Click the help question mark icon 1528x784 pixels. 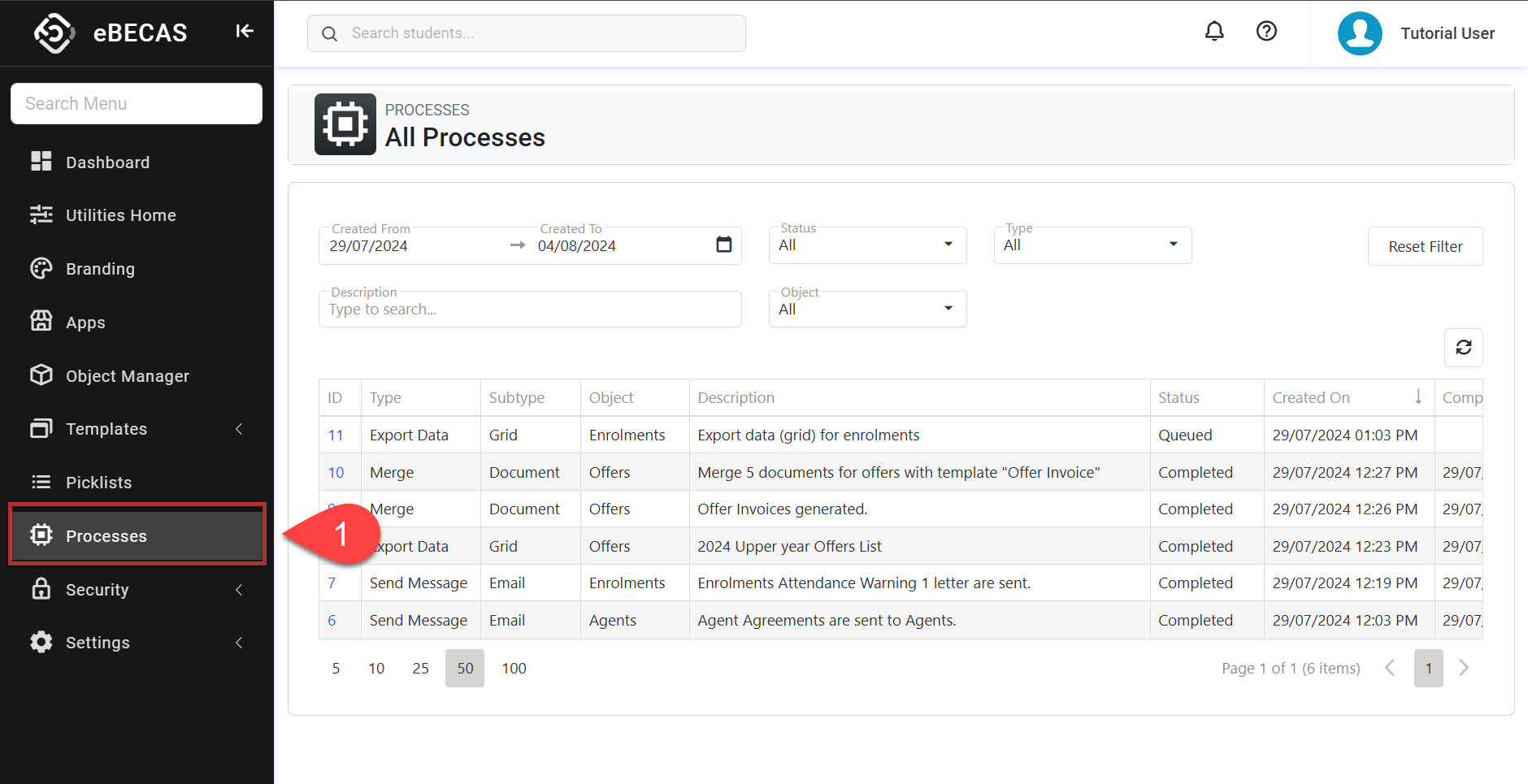tap(1265, 32)
